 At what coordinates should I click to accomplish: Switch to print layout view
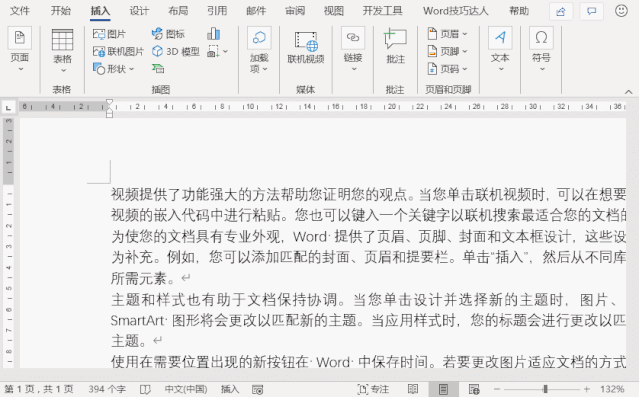pos(443,390)
